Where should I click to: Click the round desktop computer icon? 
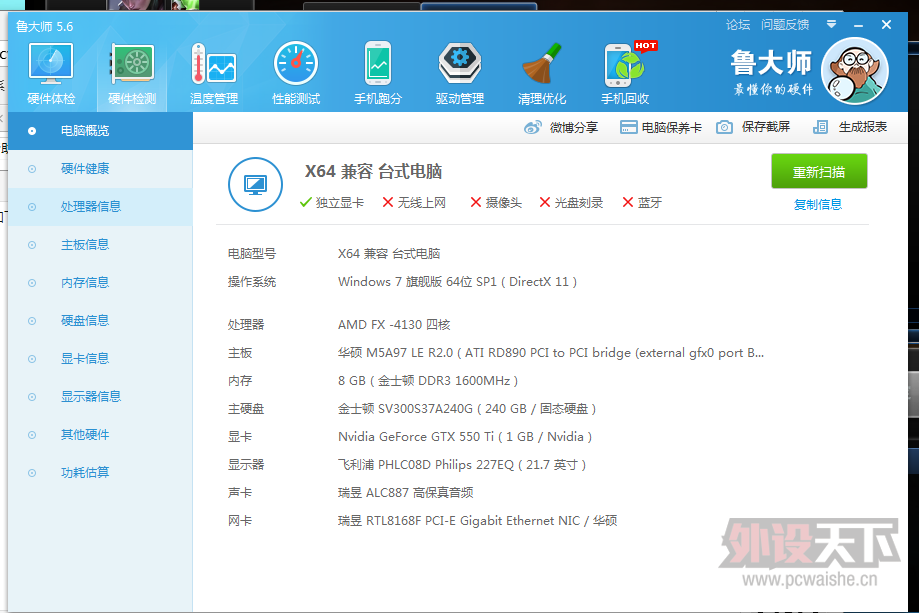coord(256,185)
